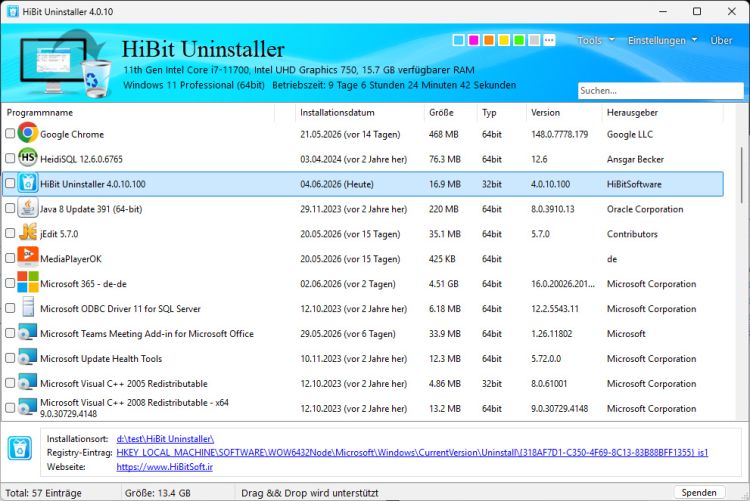Sort by Version column header

[x=563, y=113]
